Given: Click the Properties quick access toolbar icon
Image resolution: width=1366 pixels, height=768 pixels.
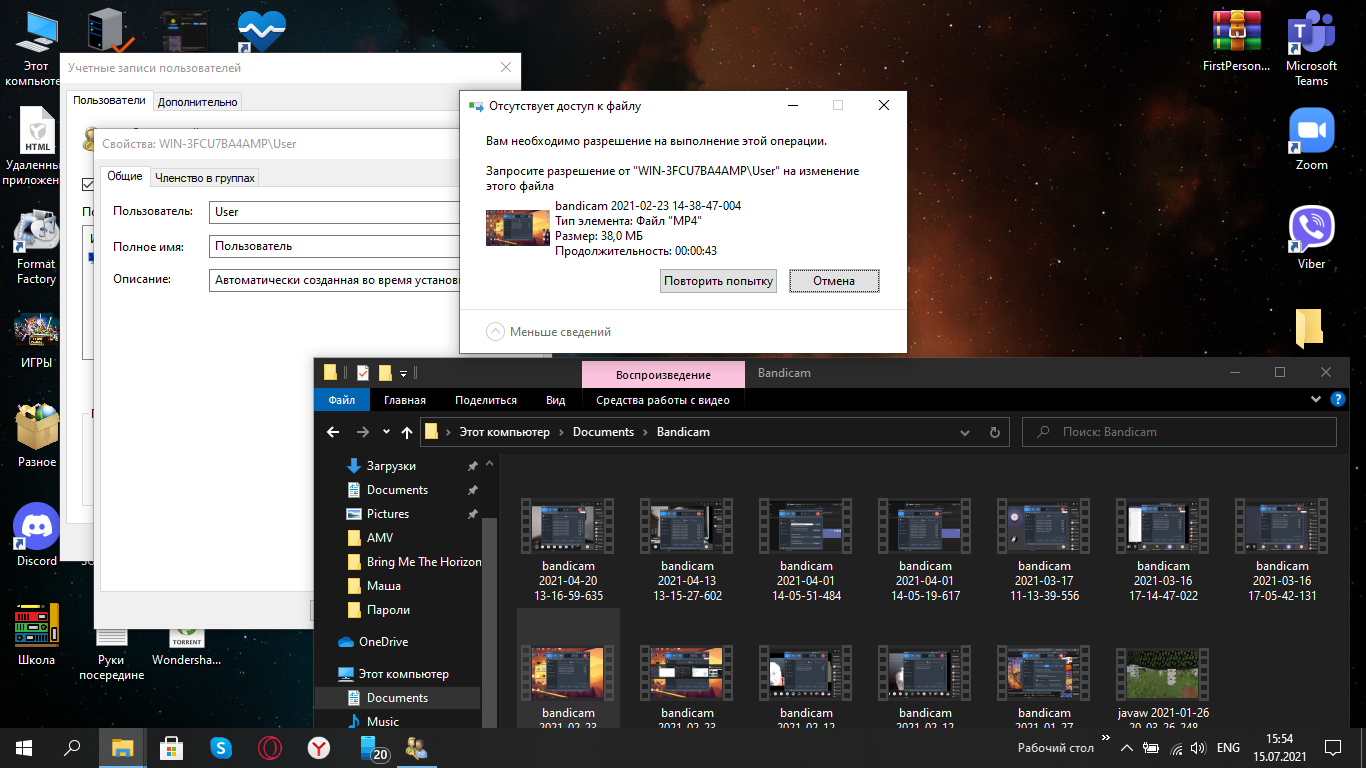Looking at the screenshot, I should (362, 373).
